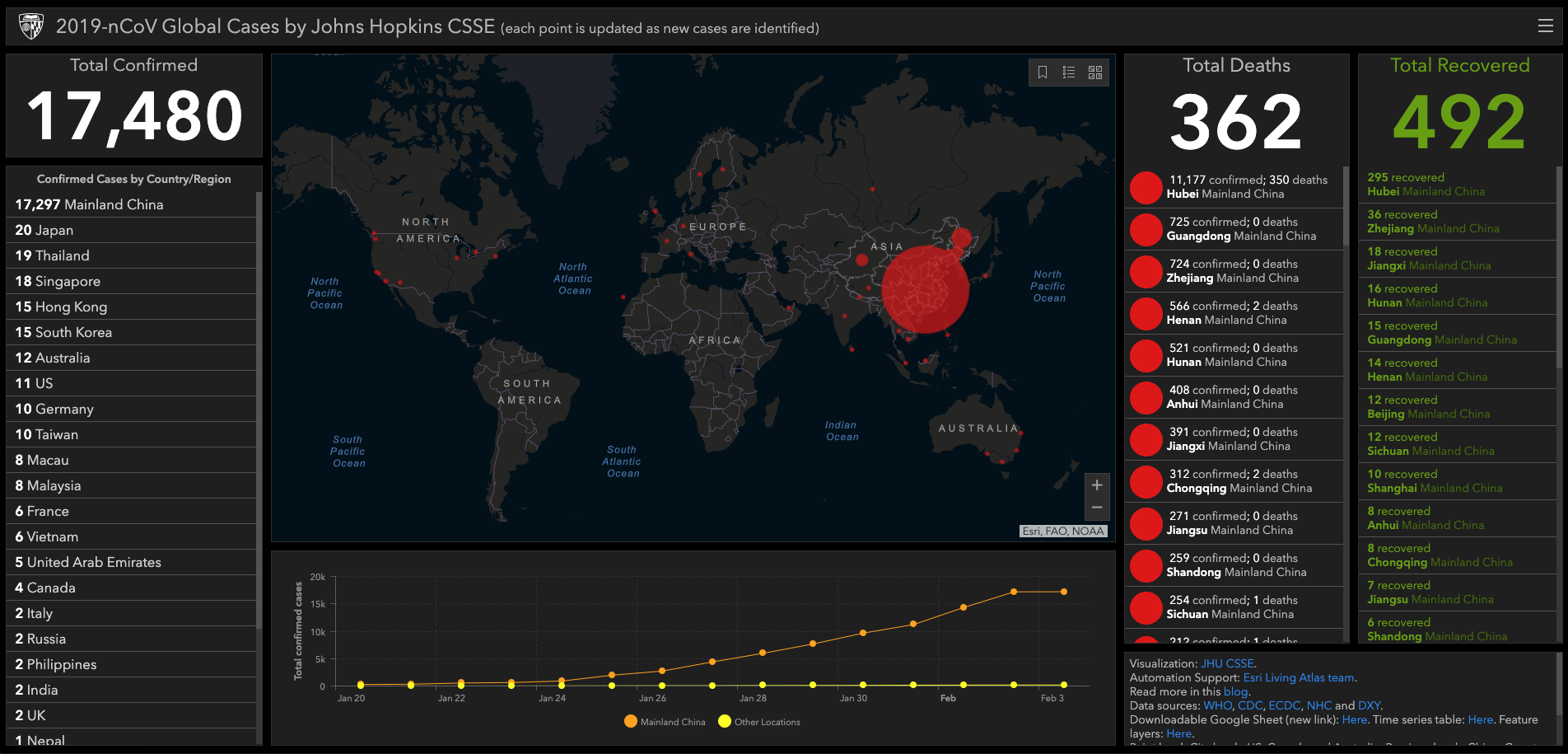Open the hamburger menu in header
This screenshot has height=754, width=1568.
(1545, 26)
